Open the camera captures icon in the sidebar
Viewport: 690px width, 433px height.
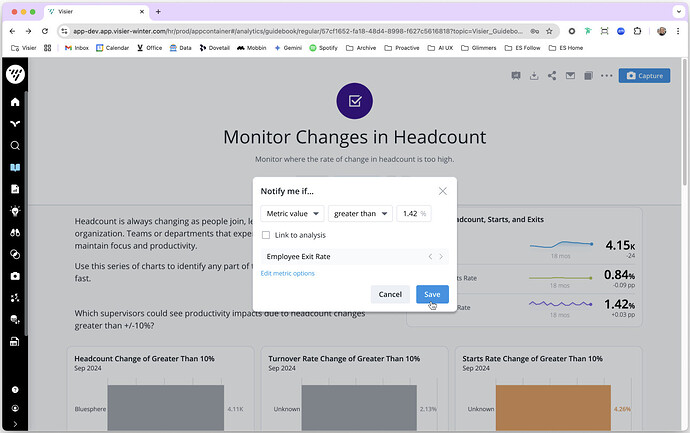click(15, 276)
